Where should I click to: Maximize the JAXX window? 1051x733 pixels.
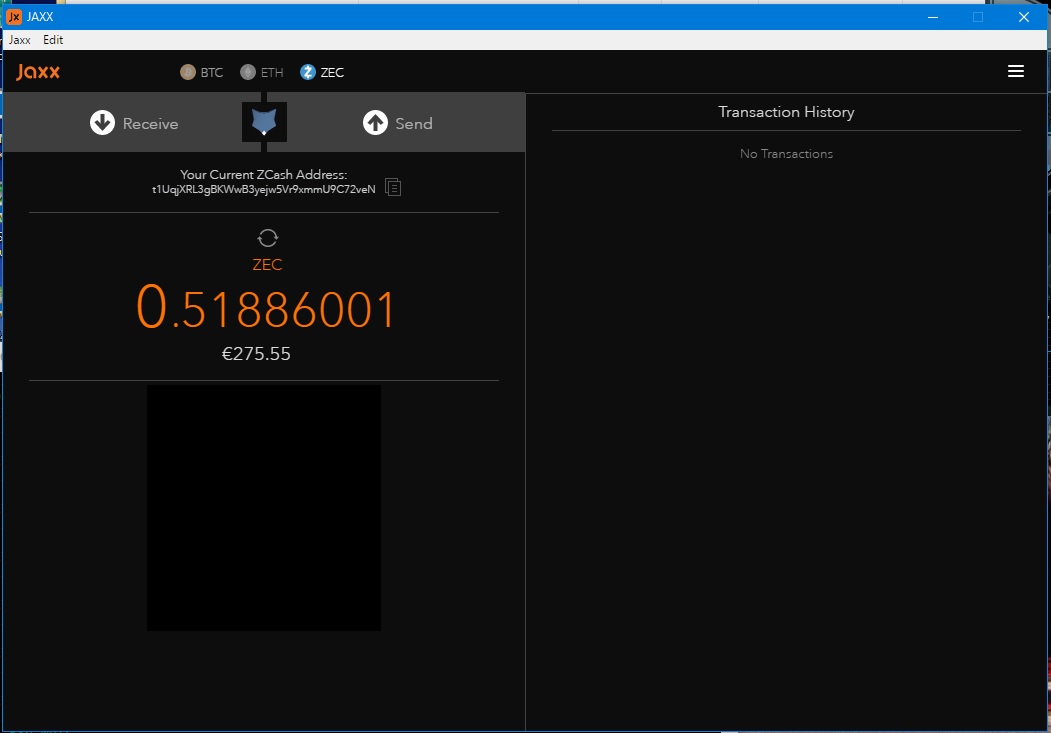click(x=978, y=17)
